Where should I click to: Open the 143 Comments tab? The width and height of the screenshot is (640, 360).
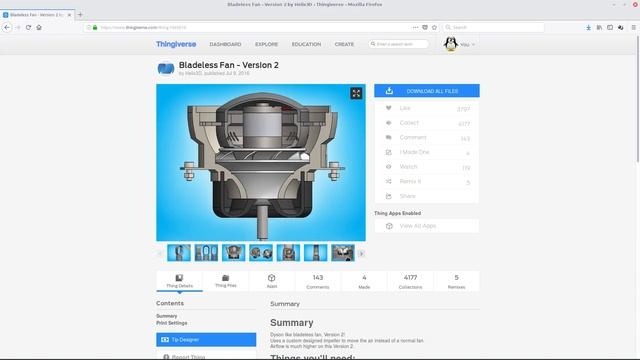tap(318, 281)
